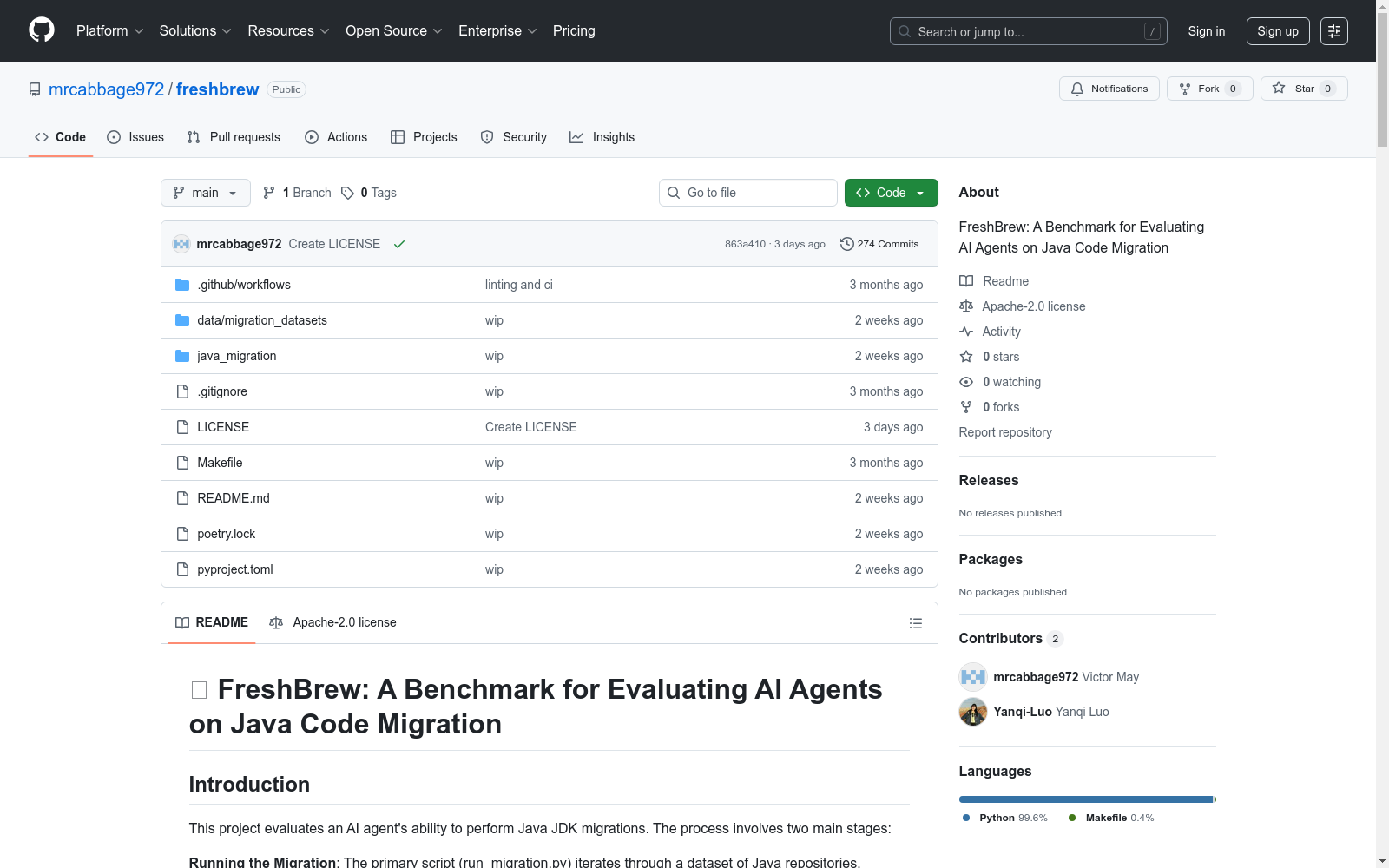Switch to the Pull requests tab
Viewport: 1389px width, 868px height.
[234, 137]
